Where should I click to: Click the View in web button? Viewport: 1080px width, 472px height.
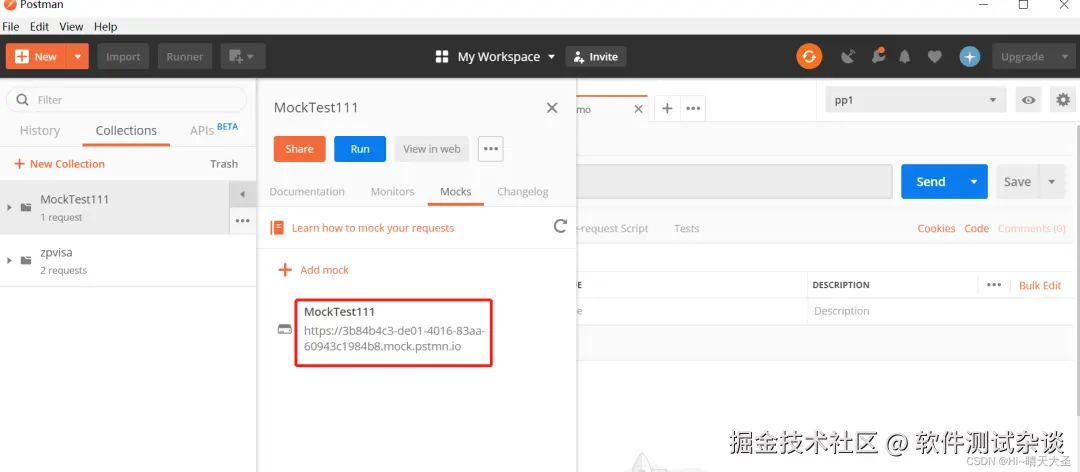click(x=432, y=149)
